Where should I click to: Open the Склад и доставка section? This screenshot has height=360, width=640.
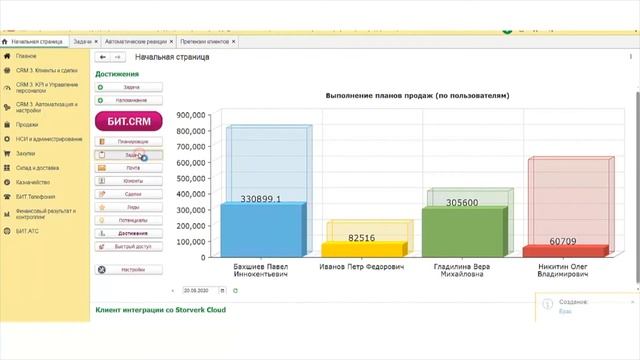(x=37, y=168)
